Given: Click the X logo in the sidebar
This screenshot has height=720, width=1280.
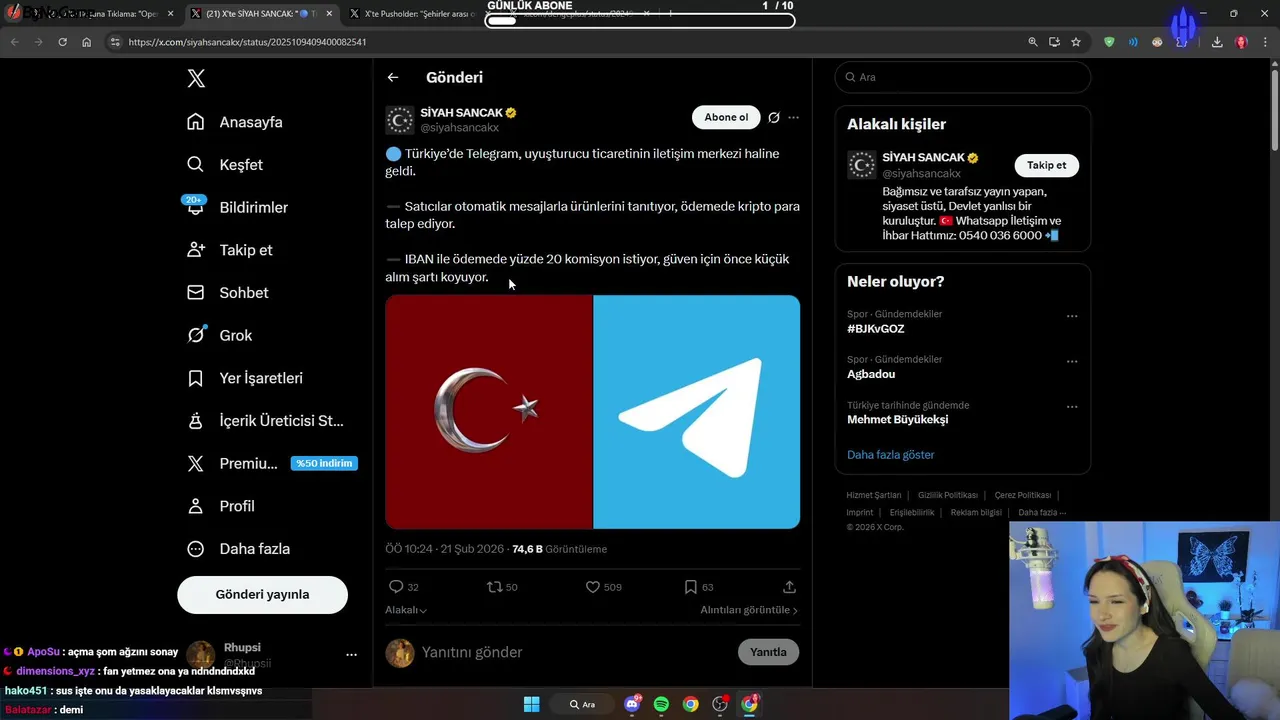Looking at the screenshot, I should click(196, 79).
